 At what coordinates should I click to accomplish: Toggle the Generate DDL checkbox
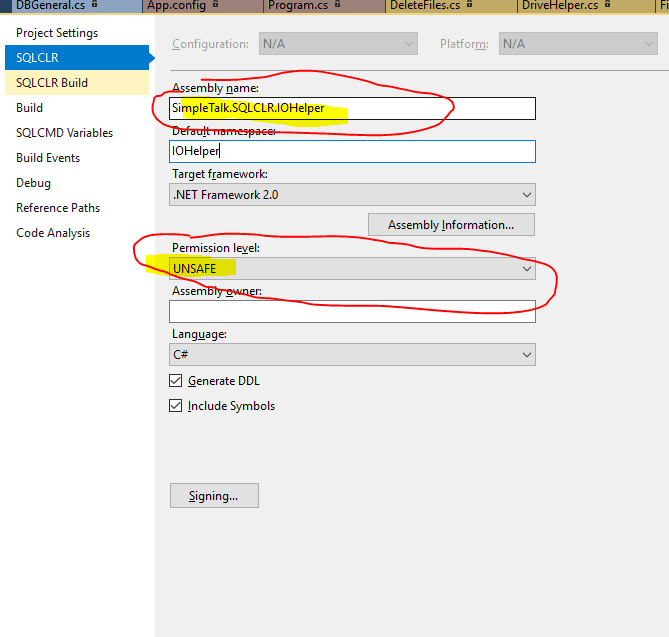tap(176, 381)
